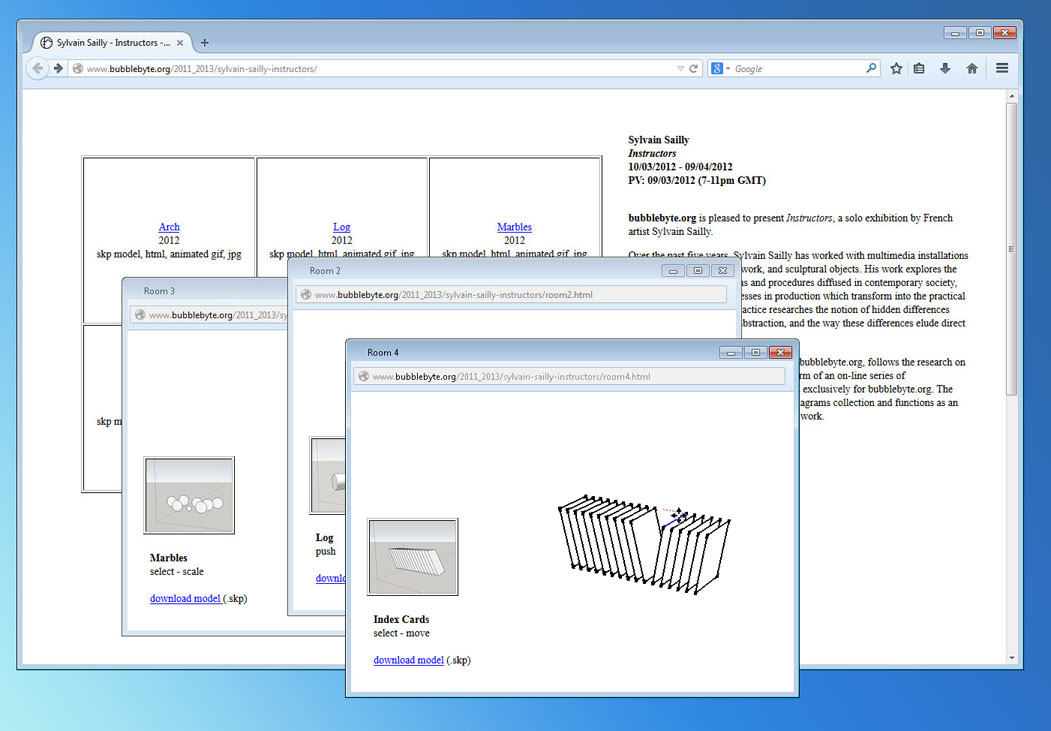1051x731 pixels.
Task: Click the Room 4 window title
Action: (383, 352)
